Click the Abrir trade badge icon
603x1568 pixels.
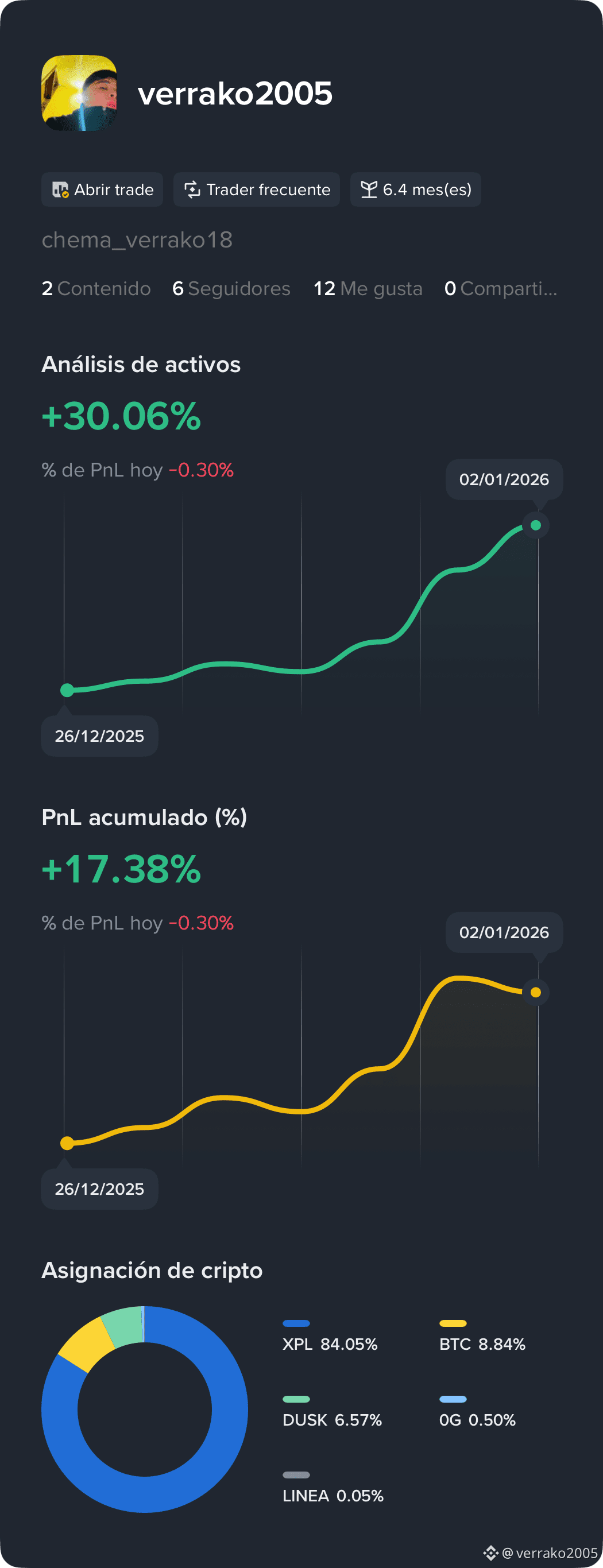tap(60, 190)
